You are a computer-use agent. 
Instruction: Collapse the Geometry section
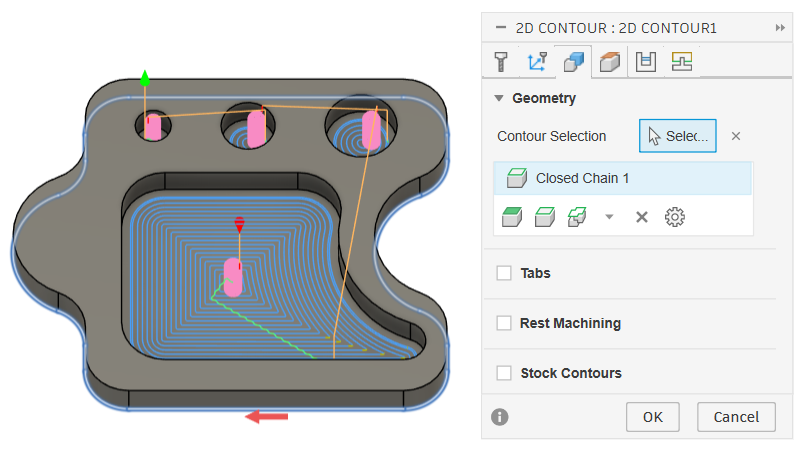point(499,98)
